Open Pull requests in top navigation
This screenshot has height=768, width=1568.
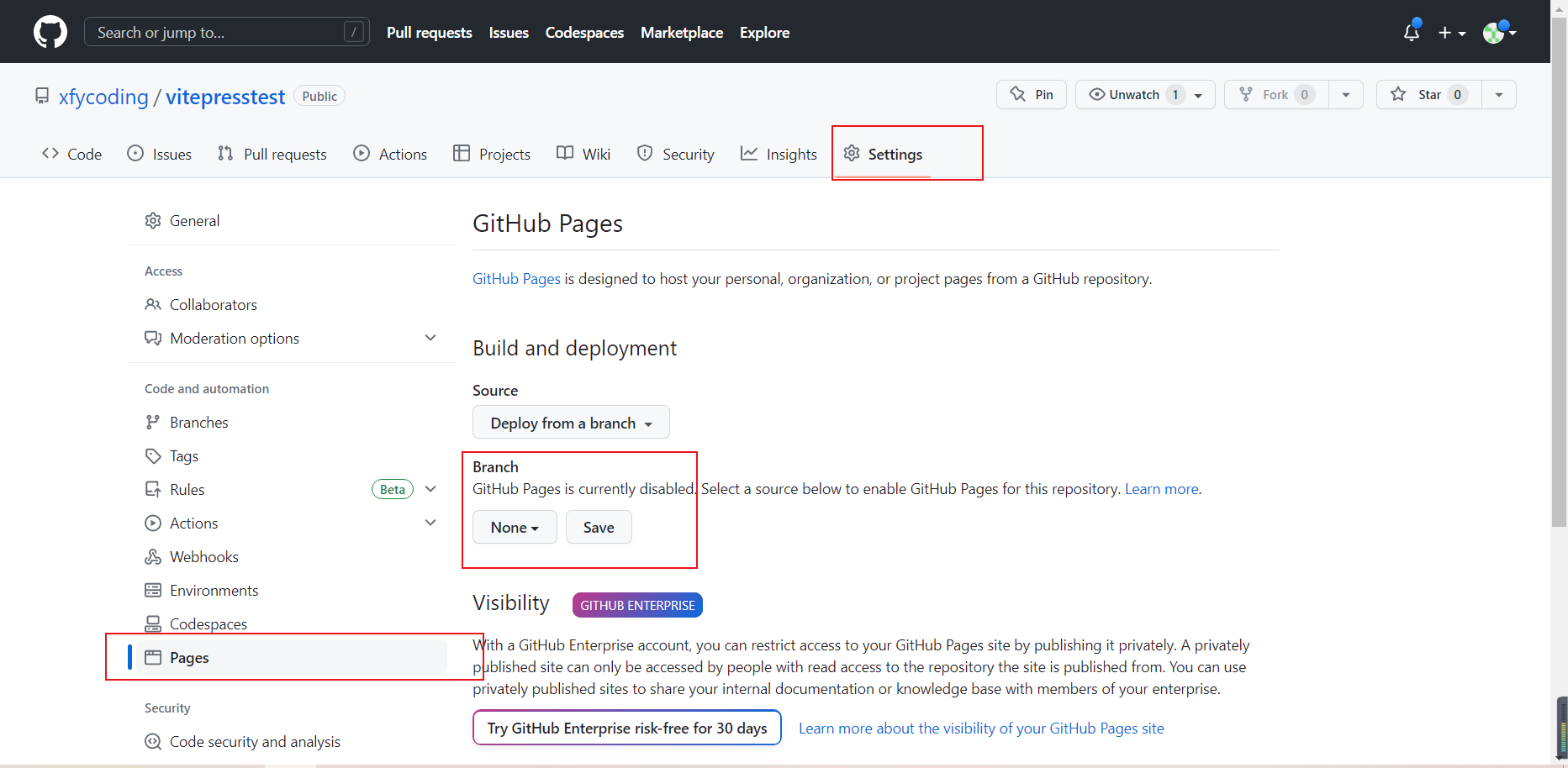click(429, 32)
